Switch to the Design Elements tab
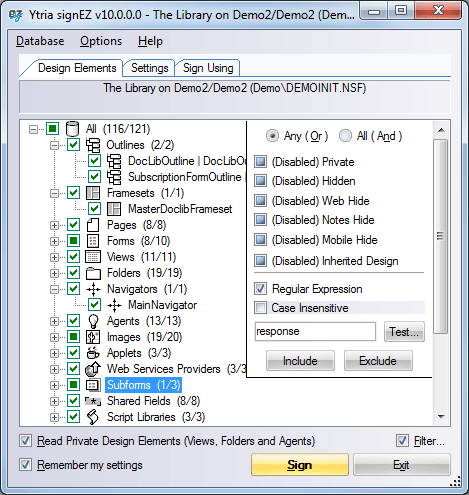The image size is (469, 495). click(x=77, y=68)
